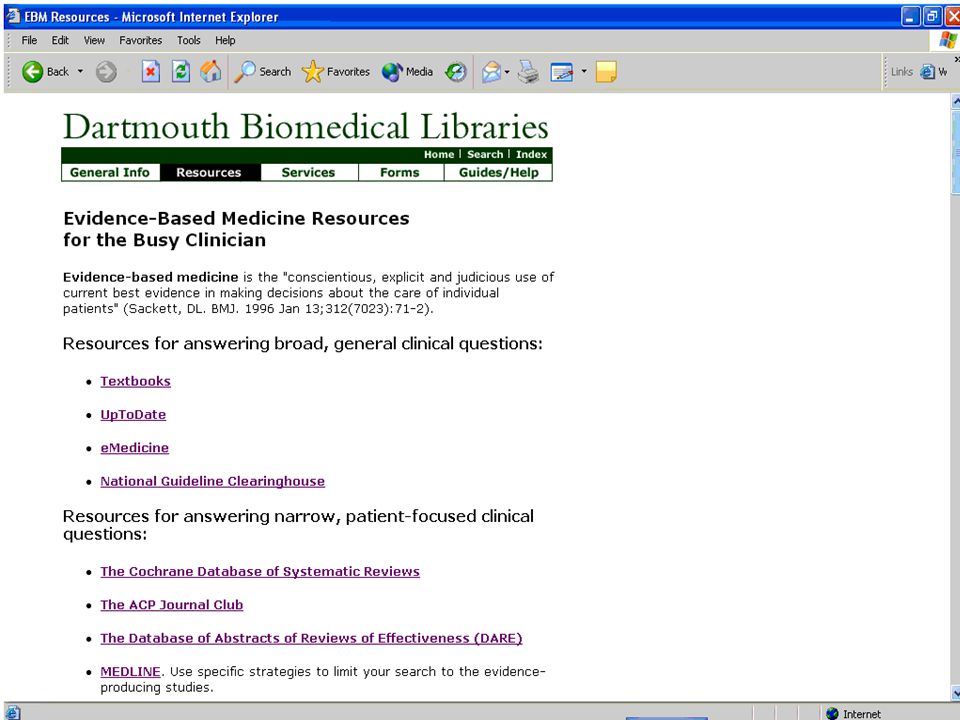
Task: Open the View menu
Action: (x=94, y=40)
